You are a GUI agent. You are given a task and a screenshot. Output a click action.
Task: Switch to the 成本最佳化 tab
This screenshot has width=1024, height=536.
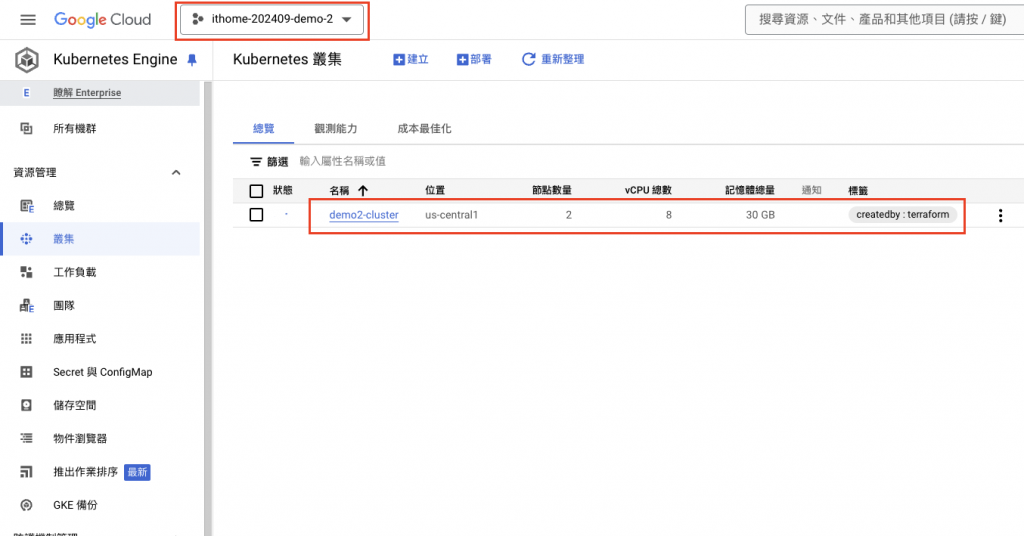(x=424, y=129)
